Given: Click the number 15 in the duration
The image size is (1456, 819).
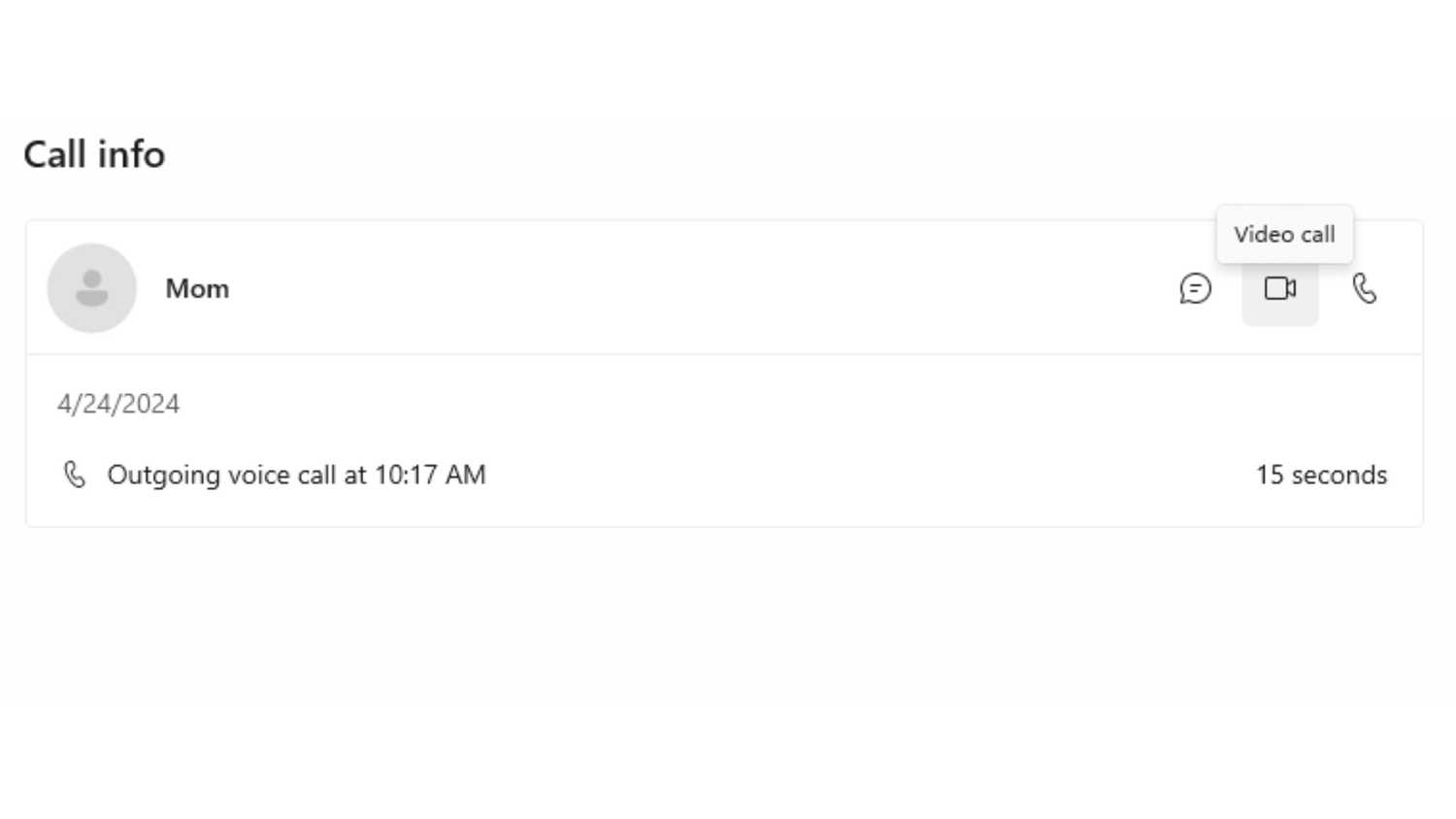Looking at the screenshot, I should (x=1270, y=475).
